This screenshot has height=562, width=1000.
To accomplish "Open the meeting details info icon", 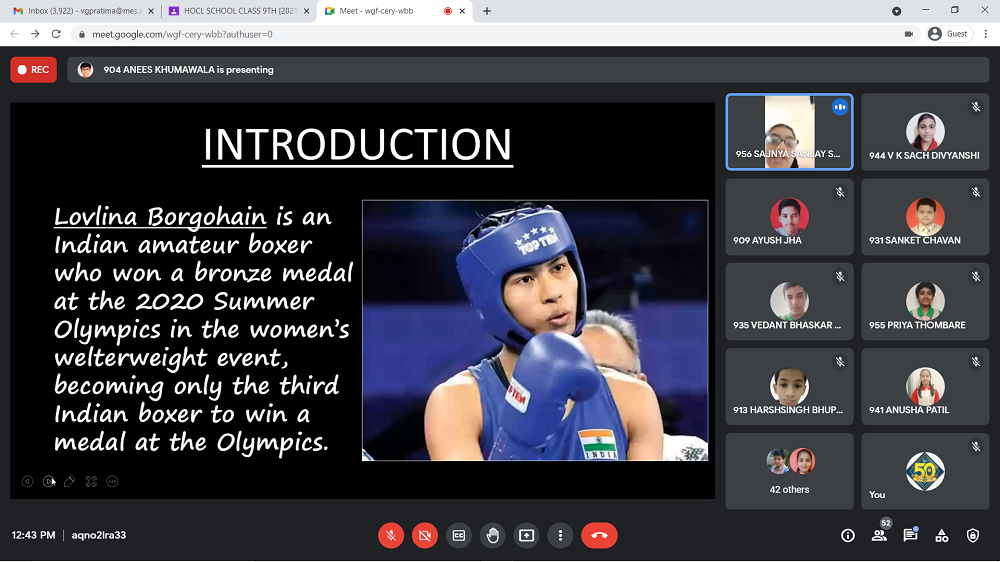I will tap(848, 535).
